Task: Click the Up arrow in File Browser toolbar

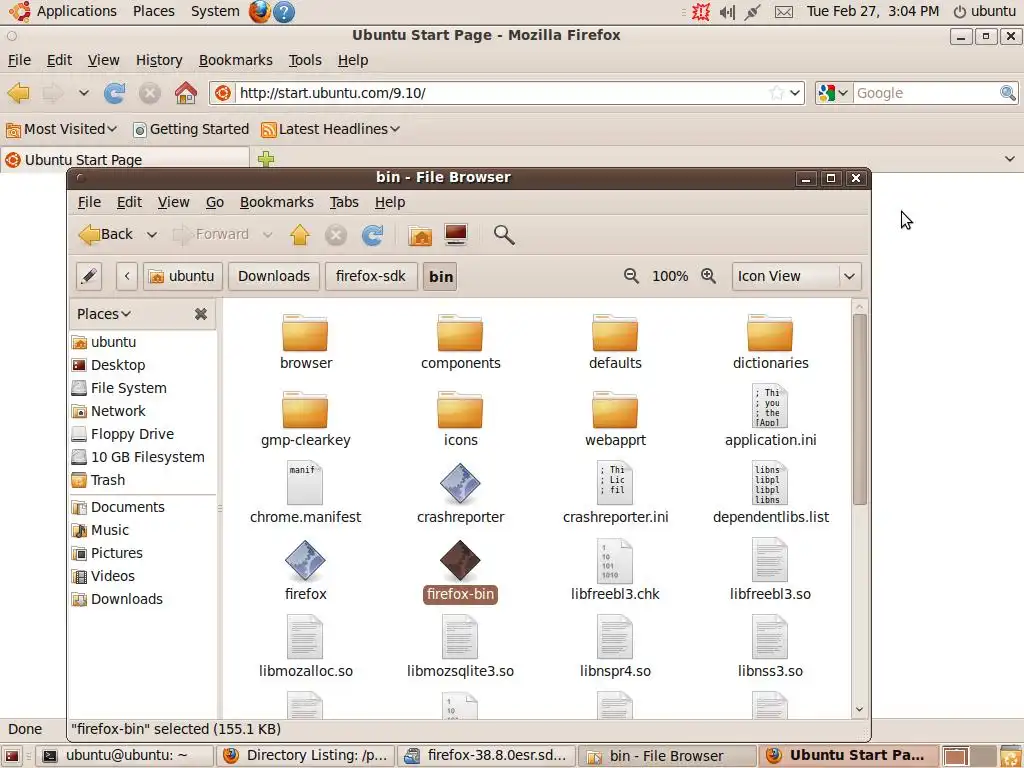Action: [300, 234]
